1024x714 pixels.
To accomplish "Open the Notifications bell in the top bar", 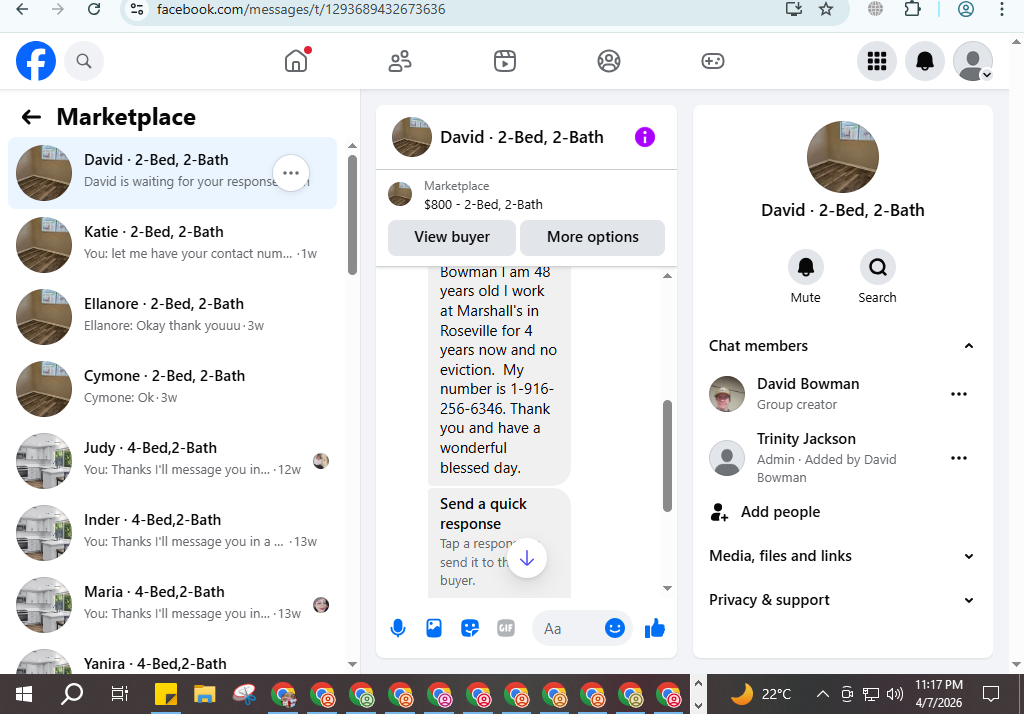I will pos(925,61).
